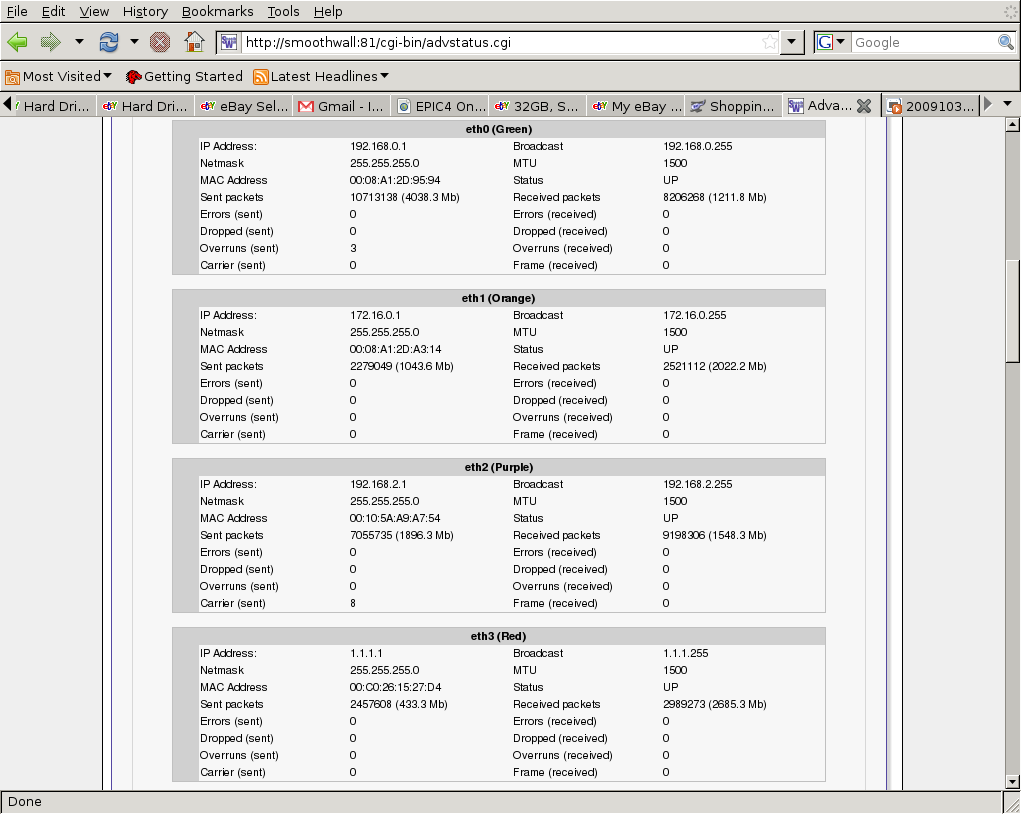Switch to the Gmail tab
This screenshot has height=814, width=1021.
340,106
